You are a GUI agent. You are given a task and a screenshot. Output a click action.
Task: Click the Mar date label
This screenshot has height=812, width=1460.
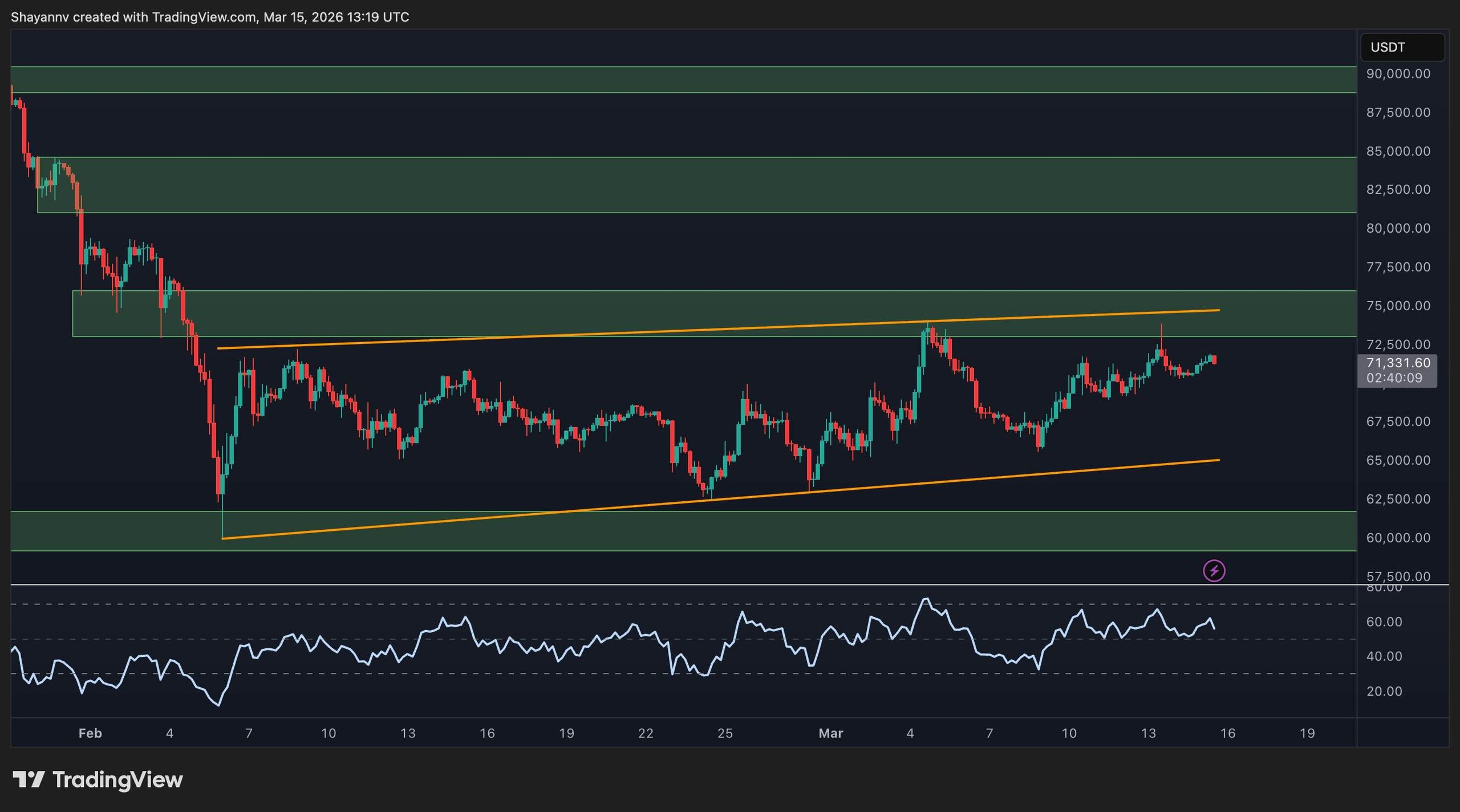[x=830, y=733]
